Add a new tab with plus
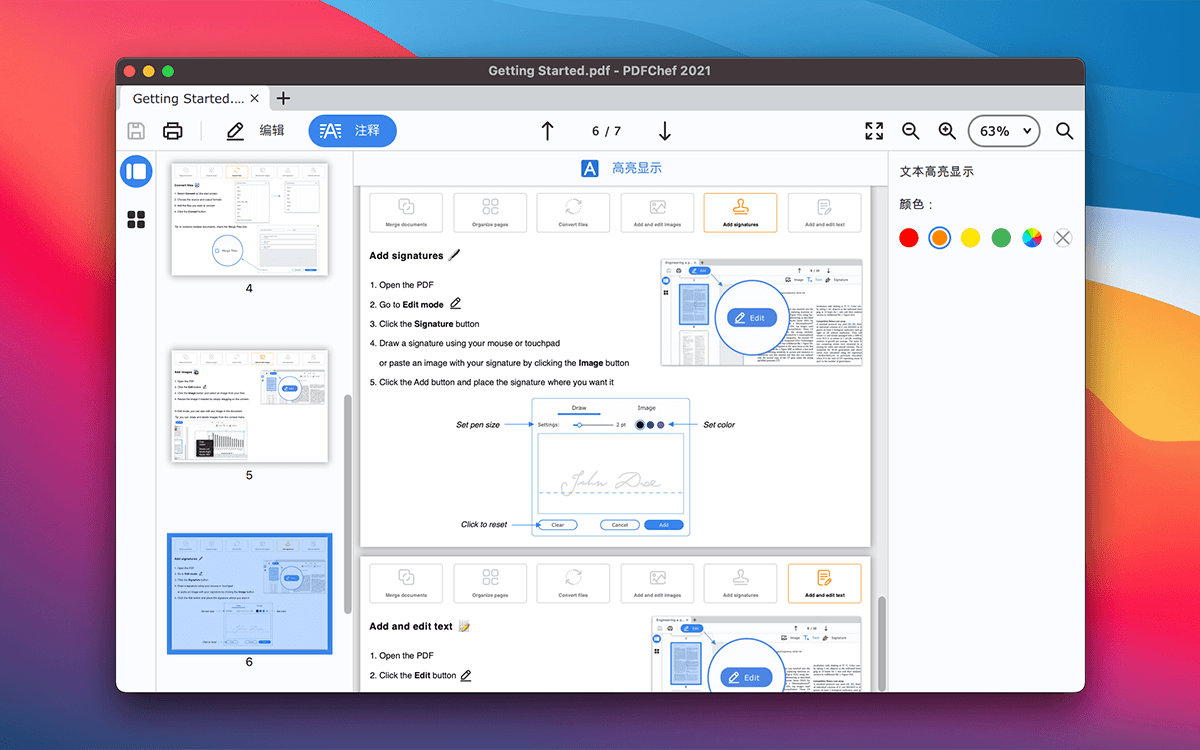The image size is (1200, 750). 283,98
